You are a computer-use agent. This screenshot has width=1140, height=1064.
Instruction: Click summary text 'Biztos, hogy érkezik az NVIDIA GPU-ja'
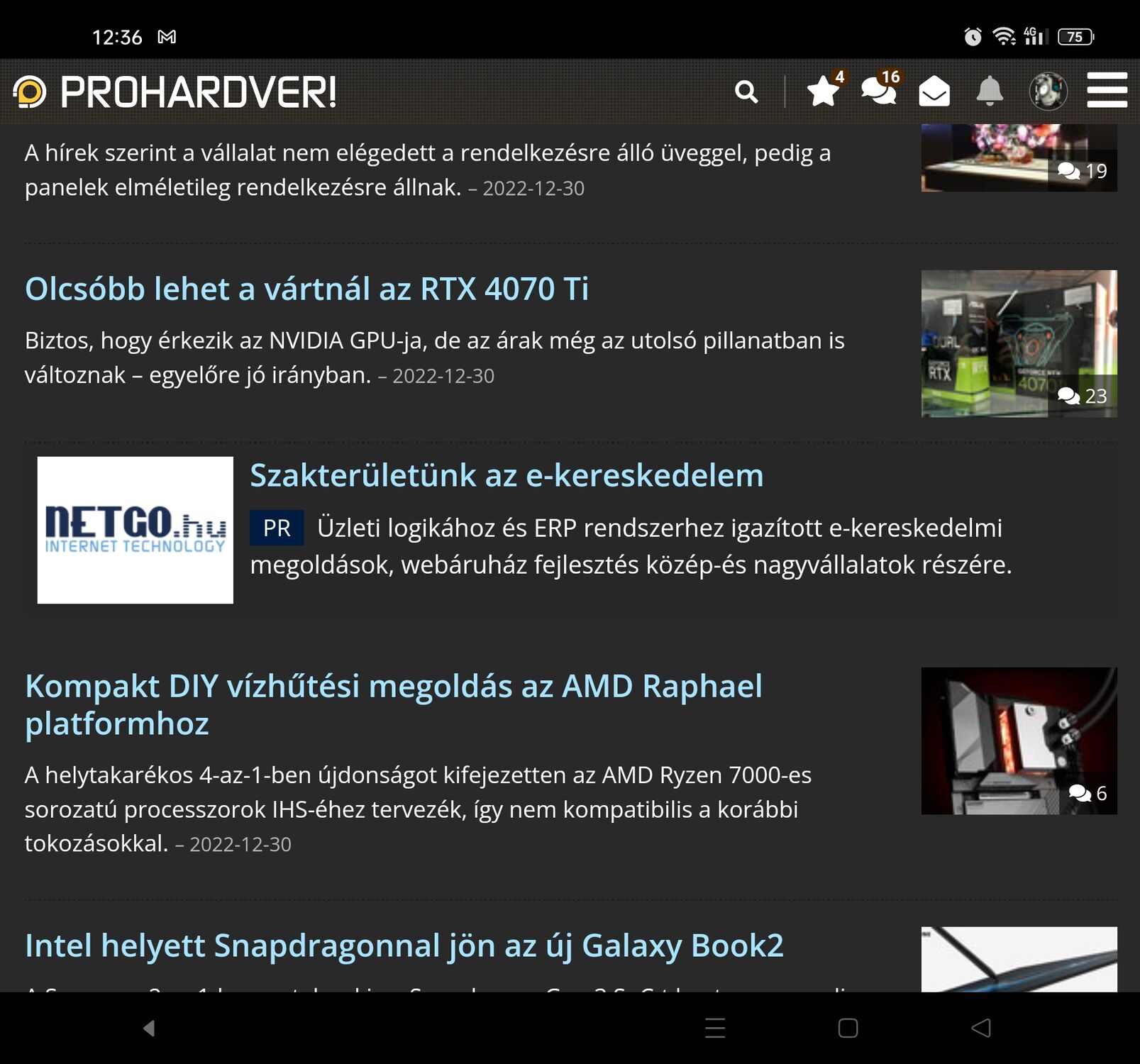pos(226,340)
